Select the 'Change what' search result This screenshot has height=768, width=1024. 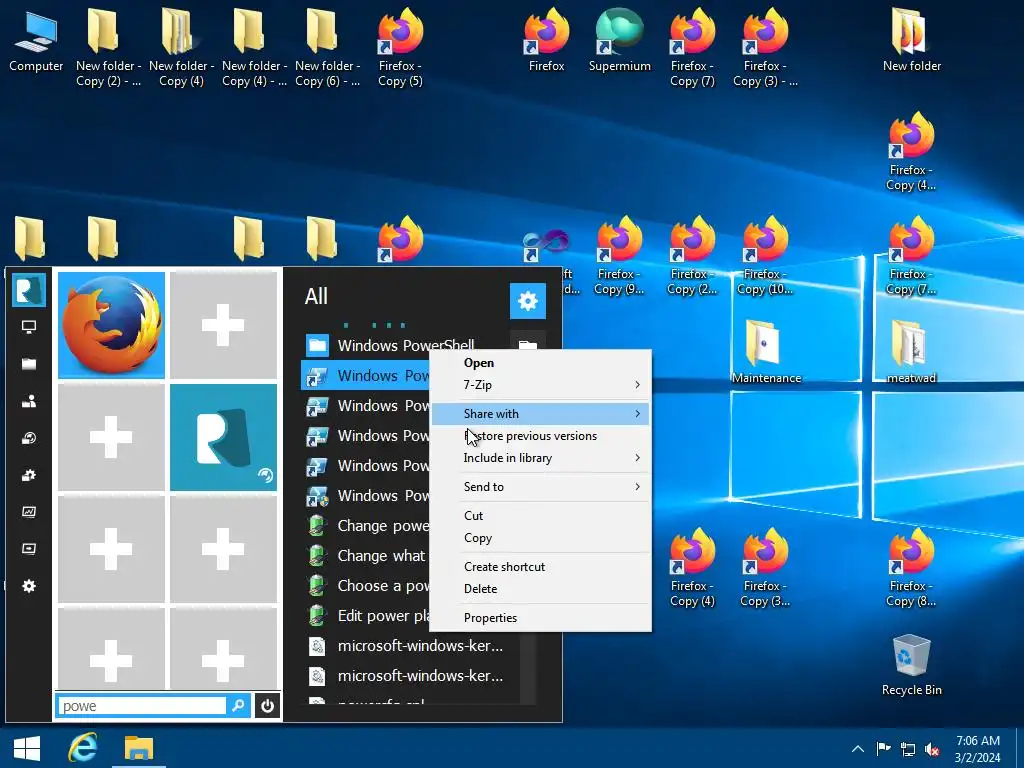(366, 556)
